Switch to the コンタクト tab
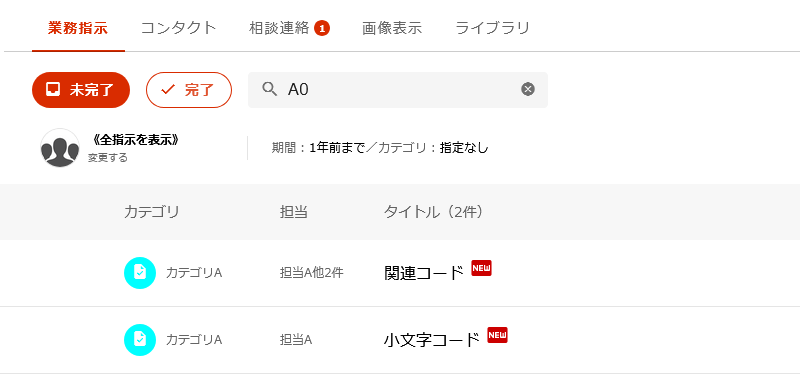 [179, 28]
